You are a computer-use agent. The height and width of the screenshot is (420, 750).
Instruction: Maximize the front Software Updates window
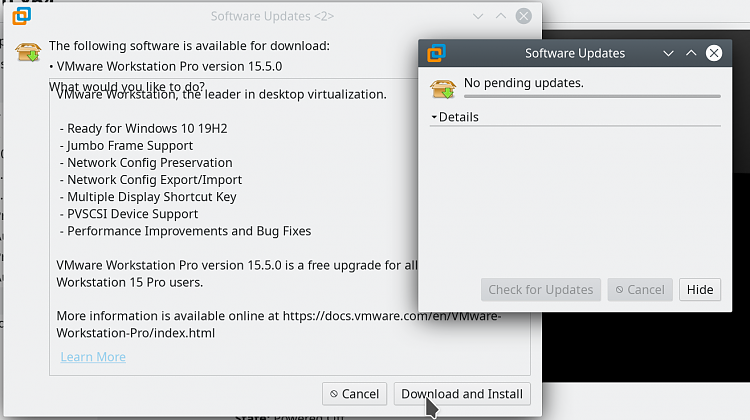[691, 53]
